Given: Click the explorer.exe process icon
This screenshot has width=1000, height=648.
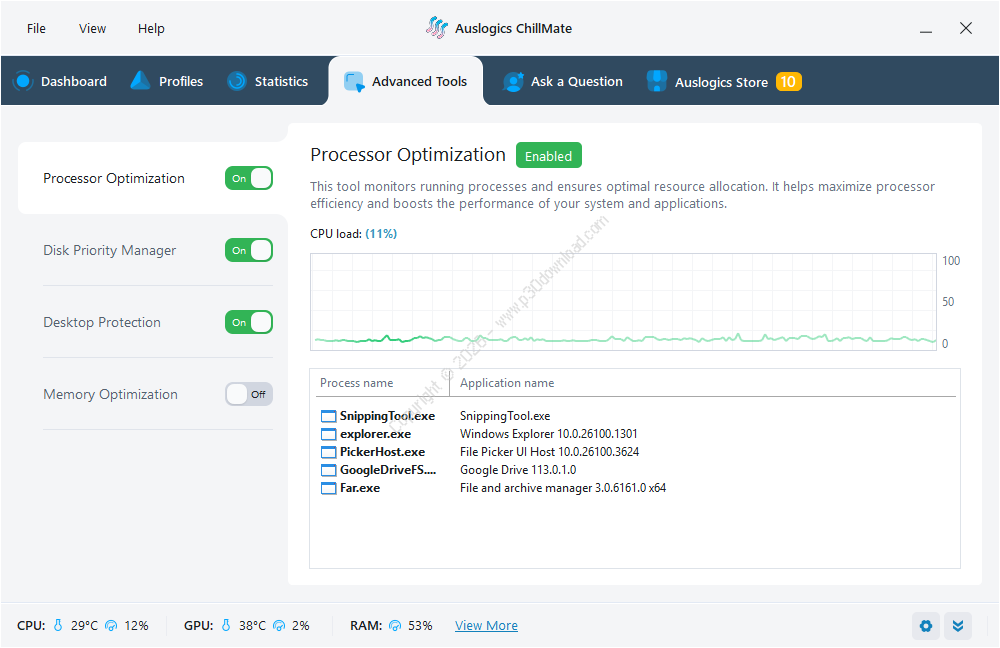Looking at the screenshot, I should coord(328,434).
